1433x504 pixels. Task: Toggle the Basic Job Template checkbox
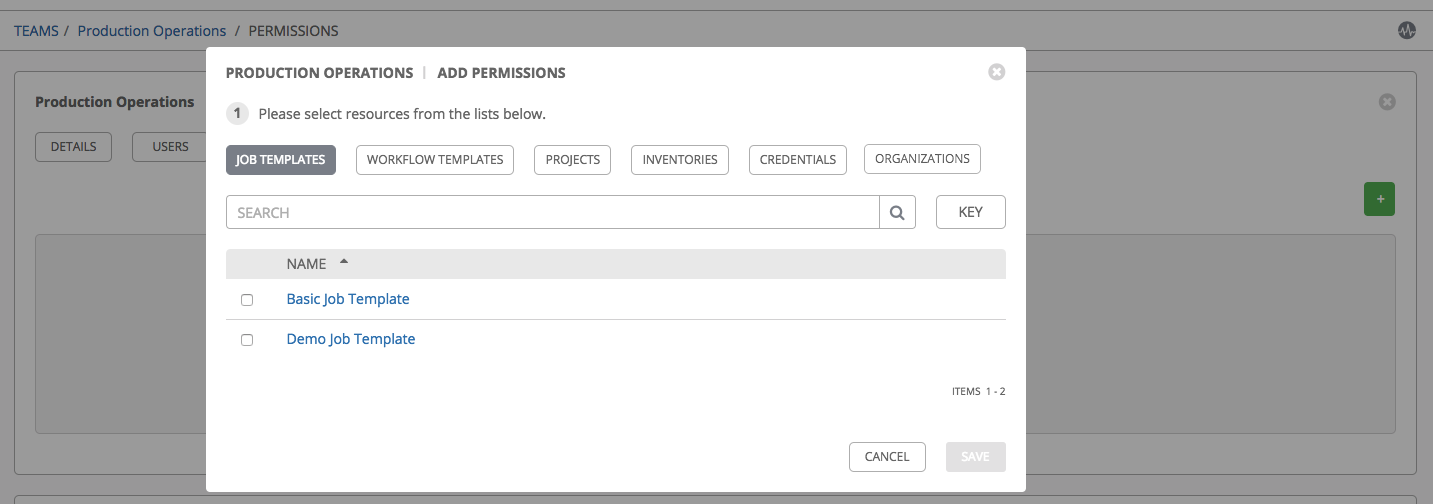247,300
